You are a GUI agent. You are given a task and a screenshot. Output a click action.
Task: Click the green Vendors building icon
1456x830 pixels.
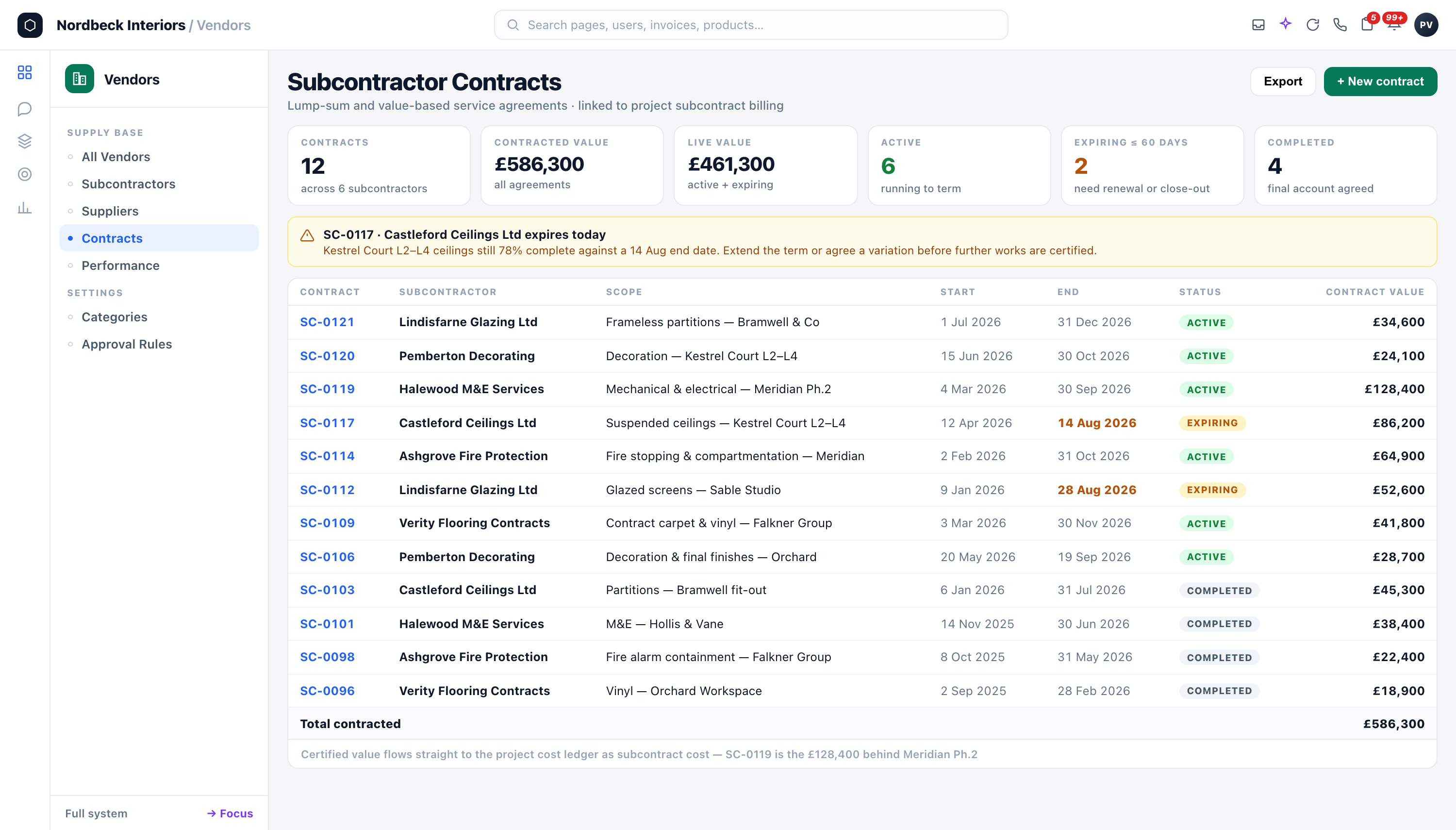[79, 79]
